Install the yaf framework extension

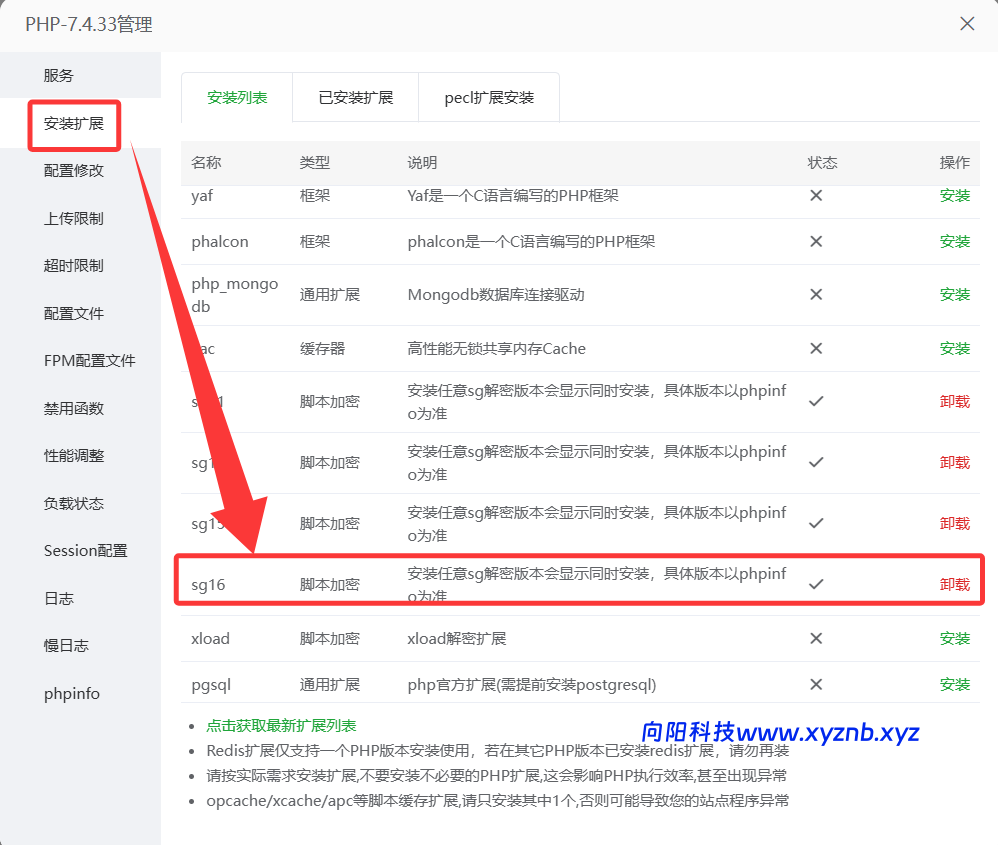click(954, 196)
